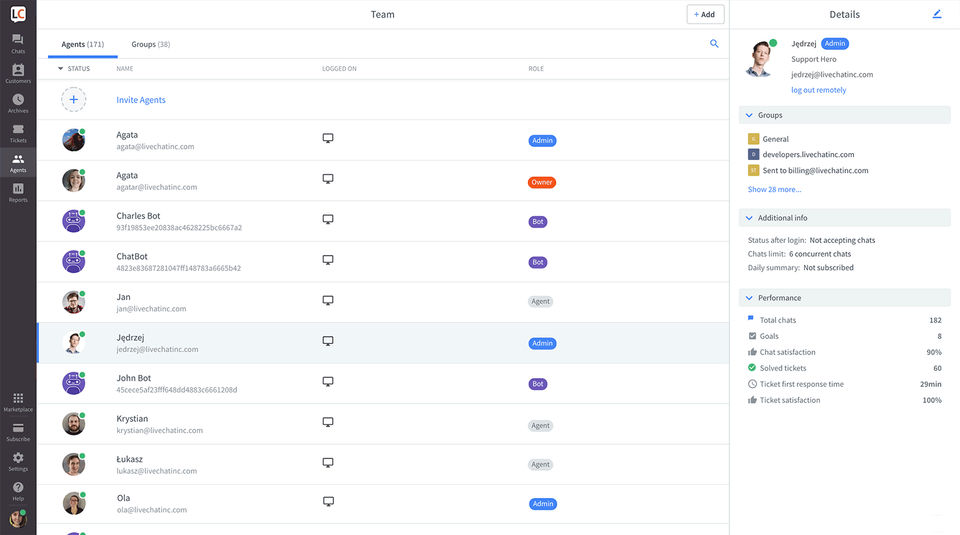Viewport: 960px width, 535px height.
Task: Open Reports from the sidebar
Action: click(x=18, y=192)
